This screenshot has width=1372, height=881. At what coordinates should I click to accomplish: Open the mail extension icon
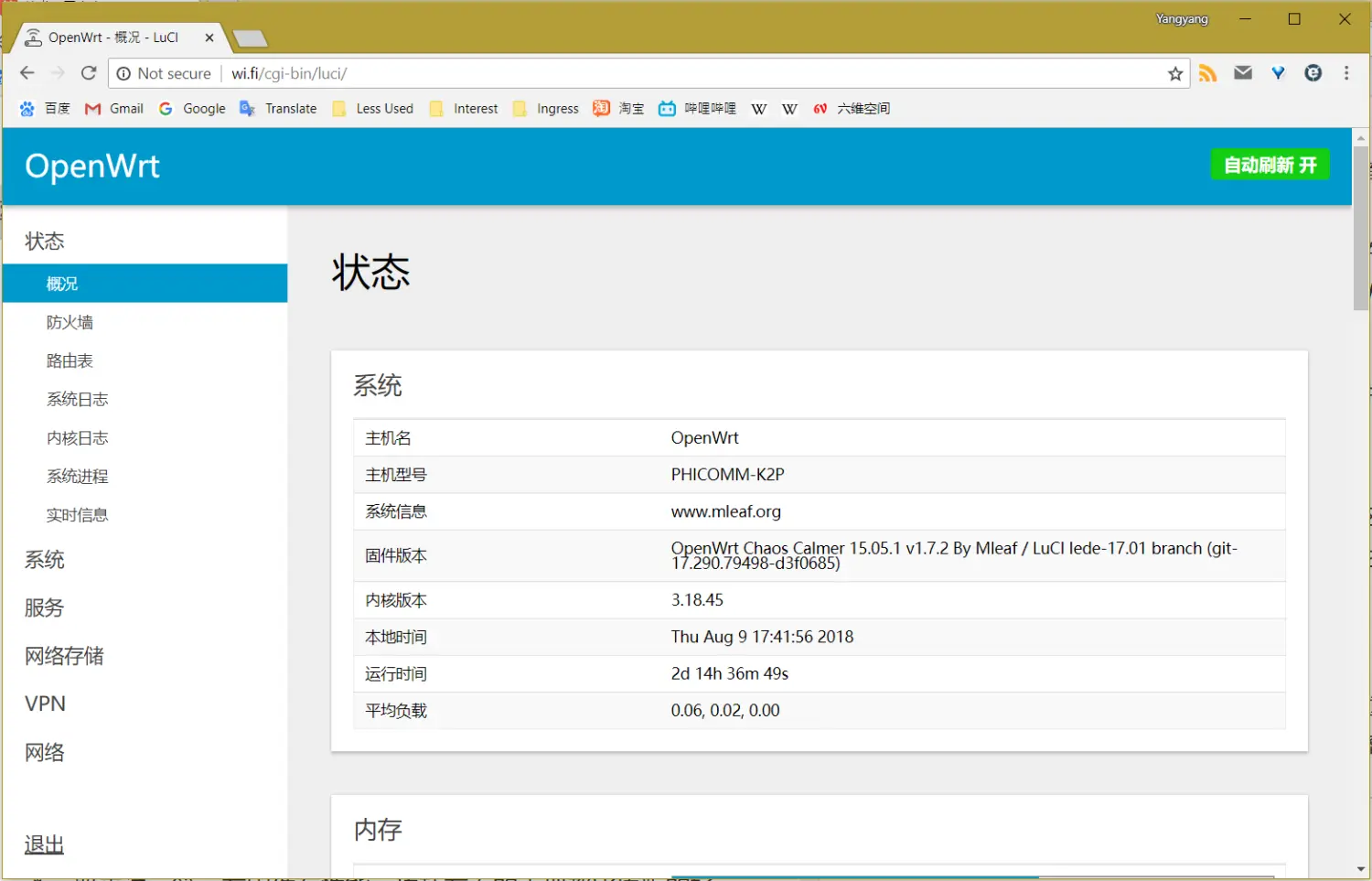click(1243, 73)
